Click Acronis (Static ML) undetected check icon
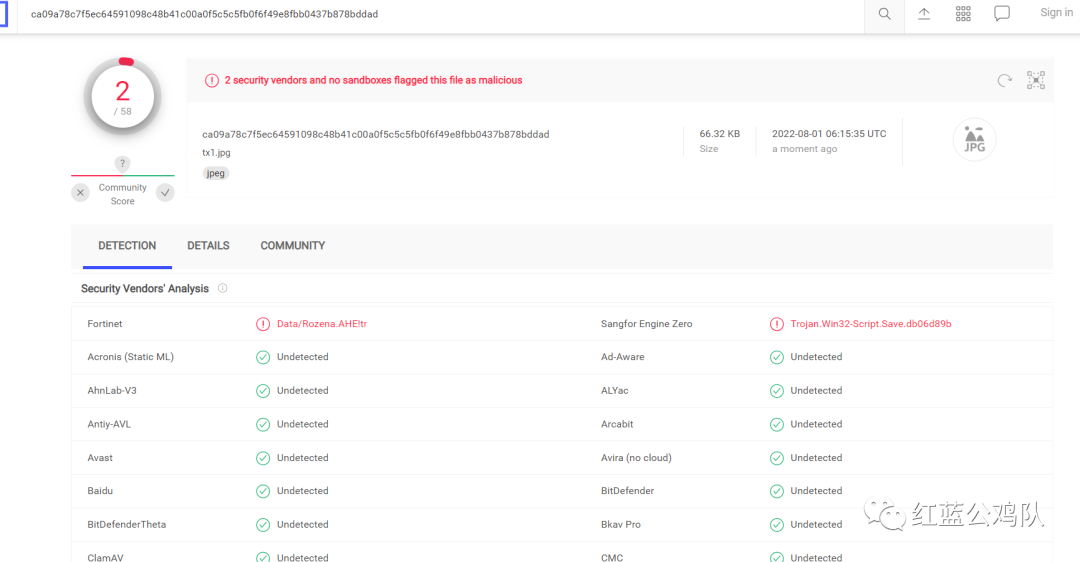 coord(263,357)
